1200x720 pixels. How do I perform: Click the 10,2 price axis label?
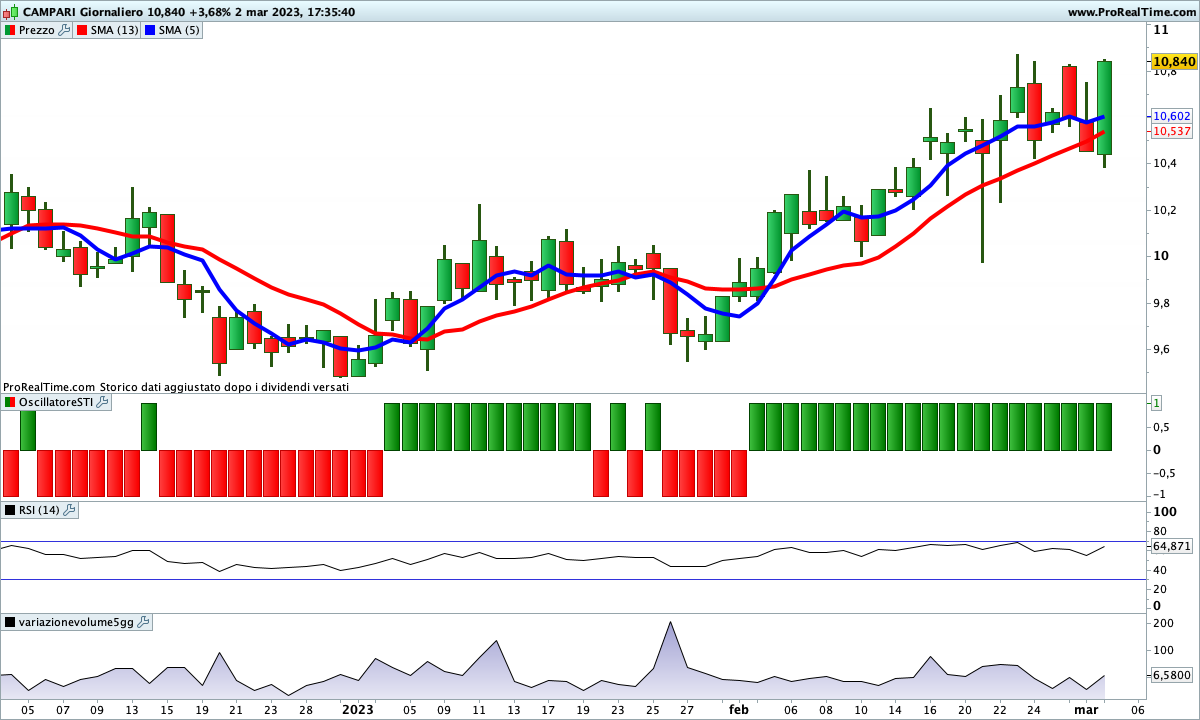point(1166,210)
